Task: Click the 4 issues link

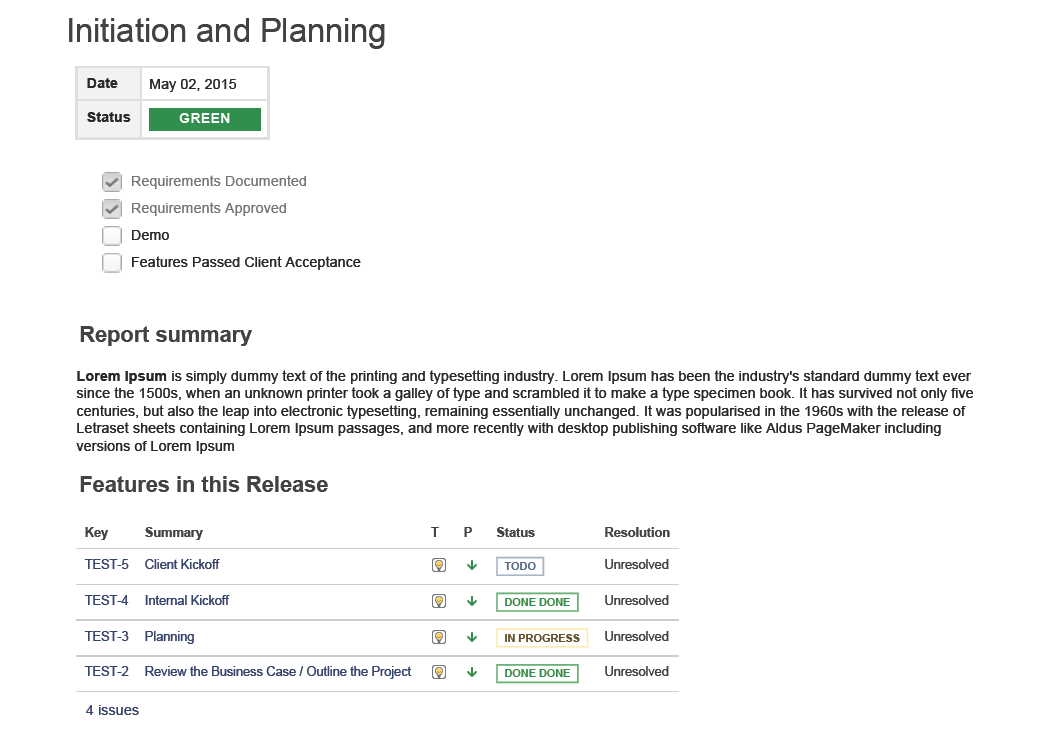Action: coord(112,710)
